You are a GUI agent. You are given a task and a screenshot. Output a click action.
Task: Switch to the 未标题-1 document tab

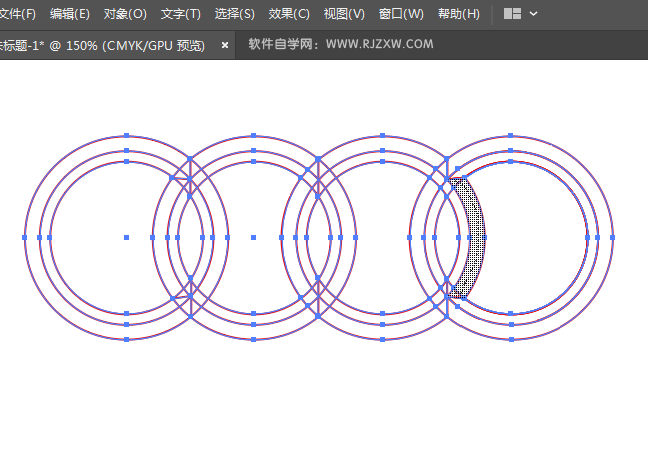click(102, 45)
